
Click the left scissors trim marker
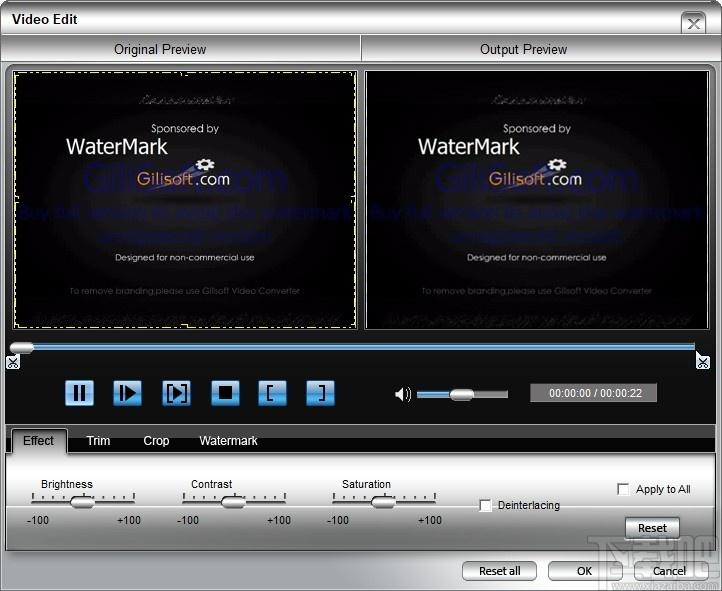pos(13,362)
